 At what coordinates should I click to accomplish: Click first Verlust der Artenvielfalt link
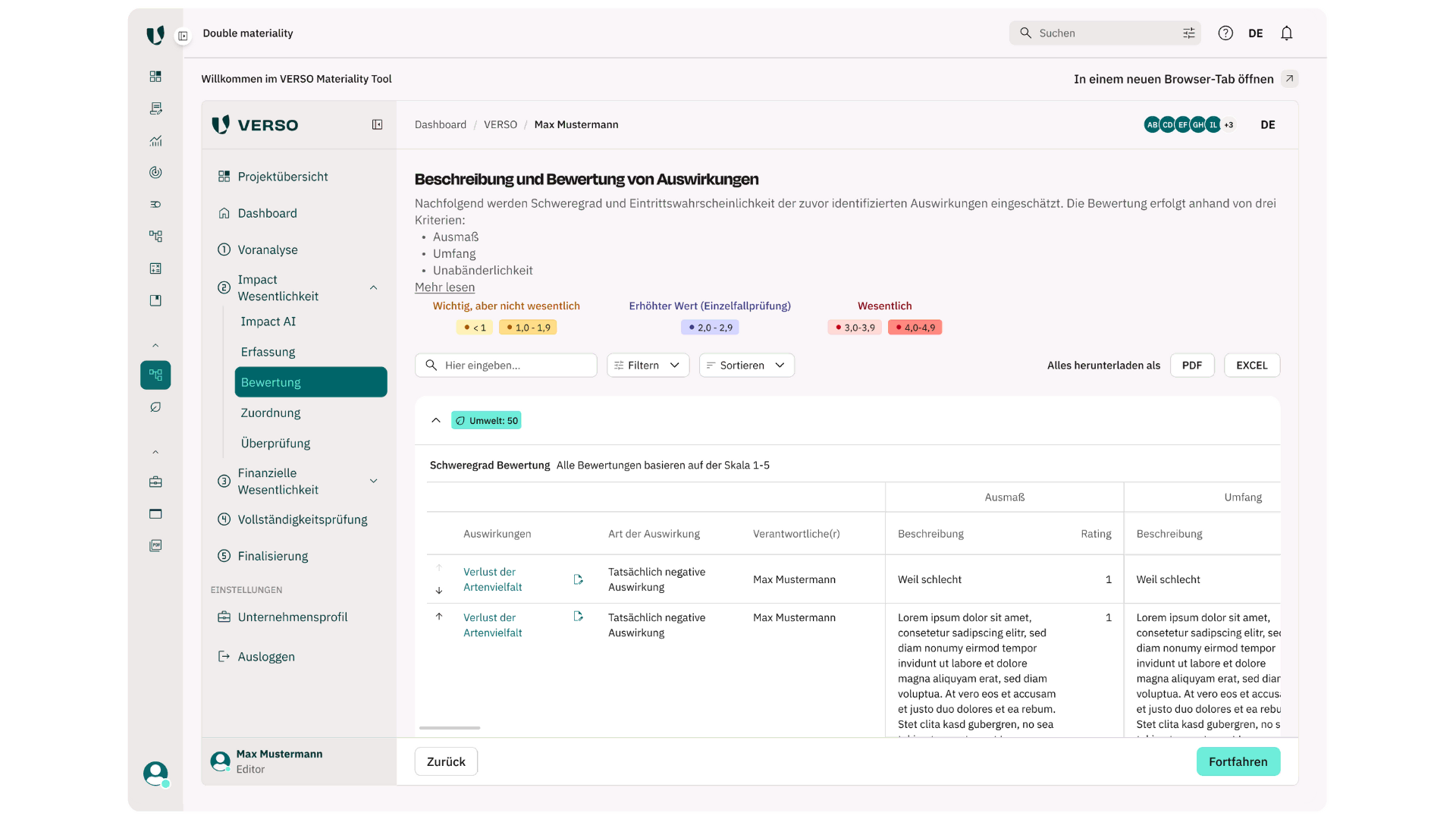coord(493,579)
